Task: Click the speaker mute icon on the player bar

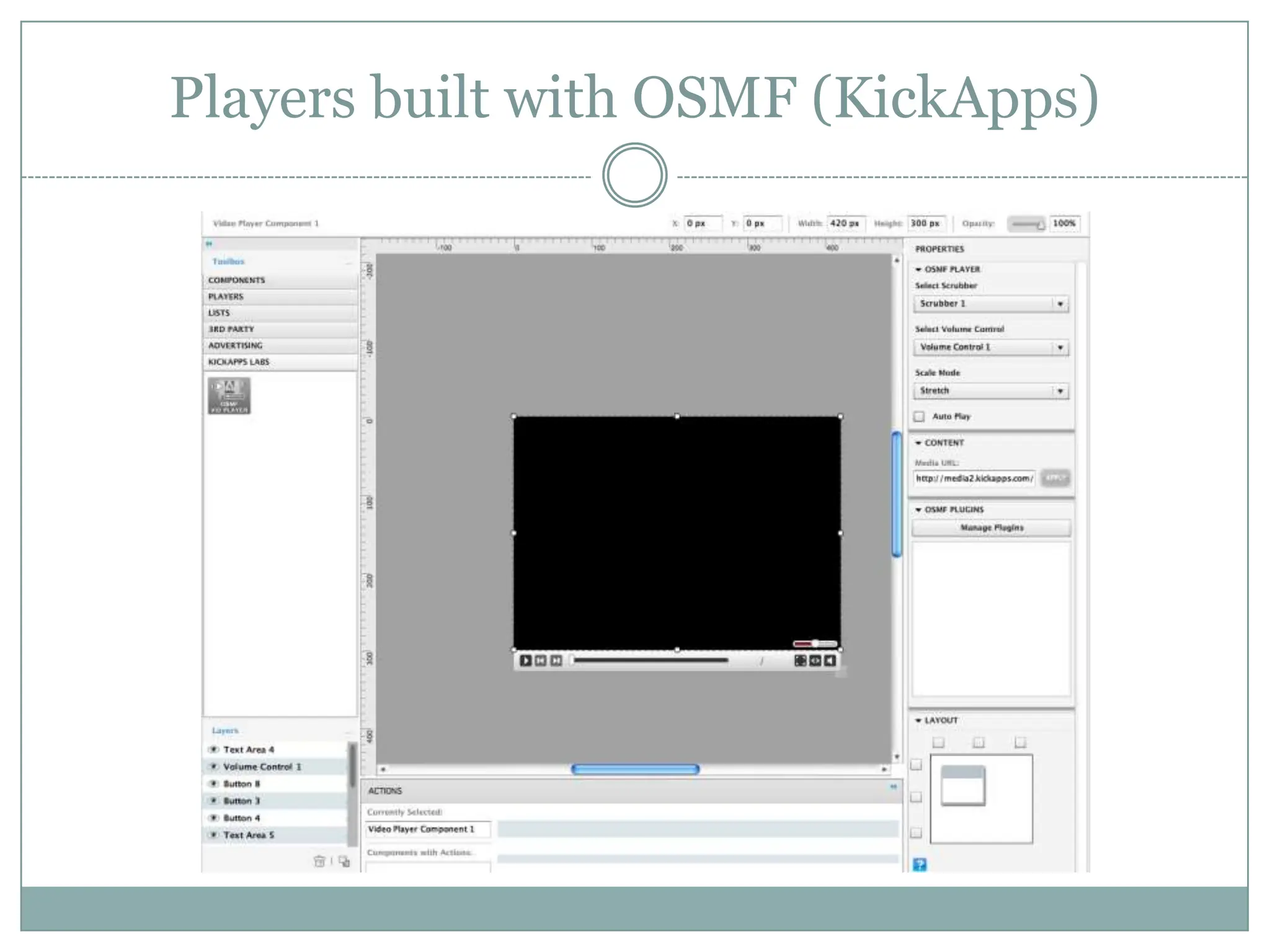Action: pos(830,661)
